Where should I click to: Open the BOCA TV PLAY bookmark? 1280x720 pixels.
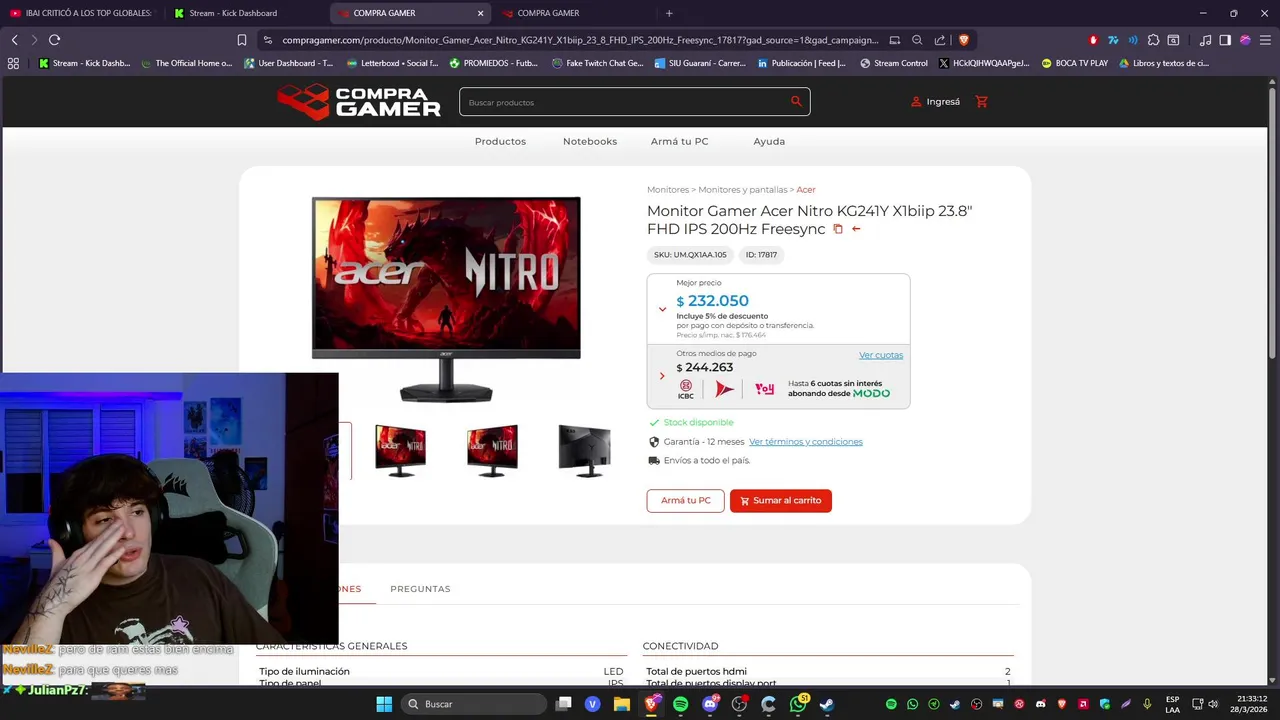coord(1075,63)
